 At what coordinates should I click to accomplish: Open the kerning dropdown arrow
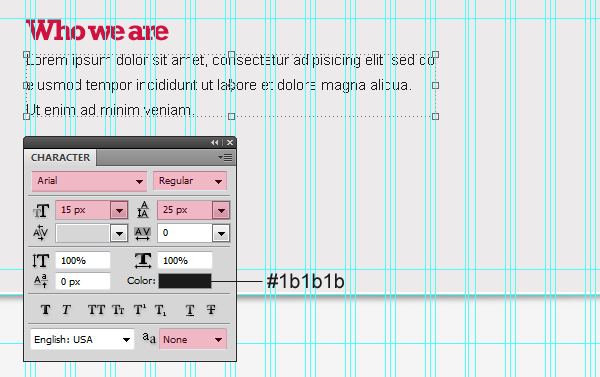click(119, 233)
